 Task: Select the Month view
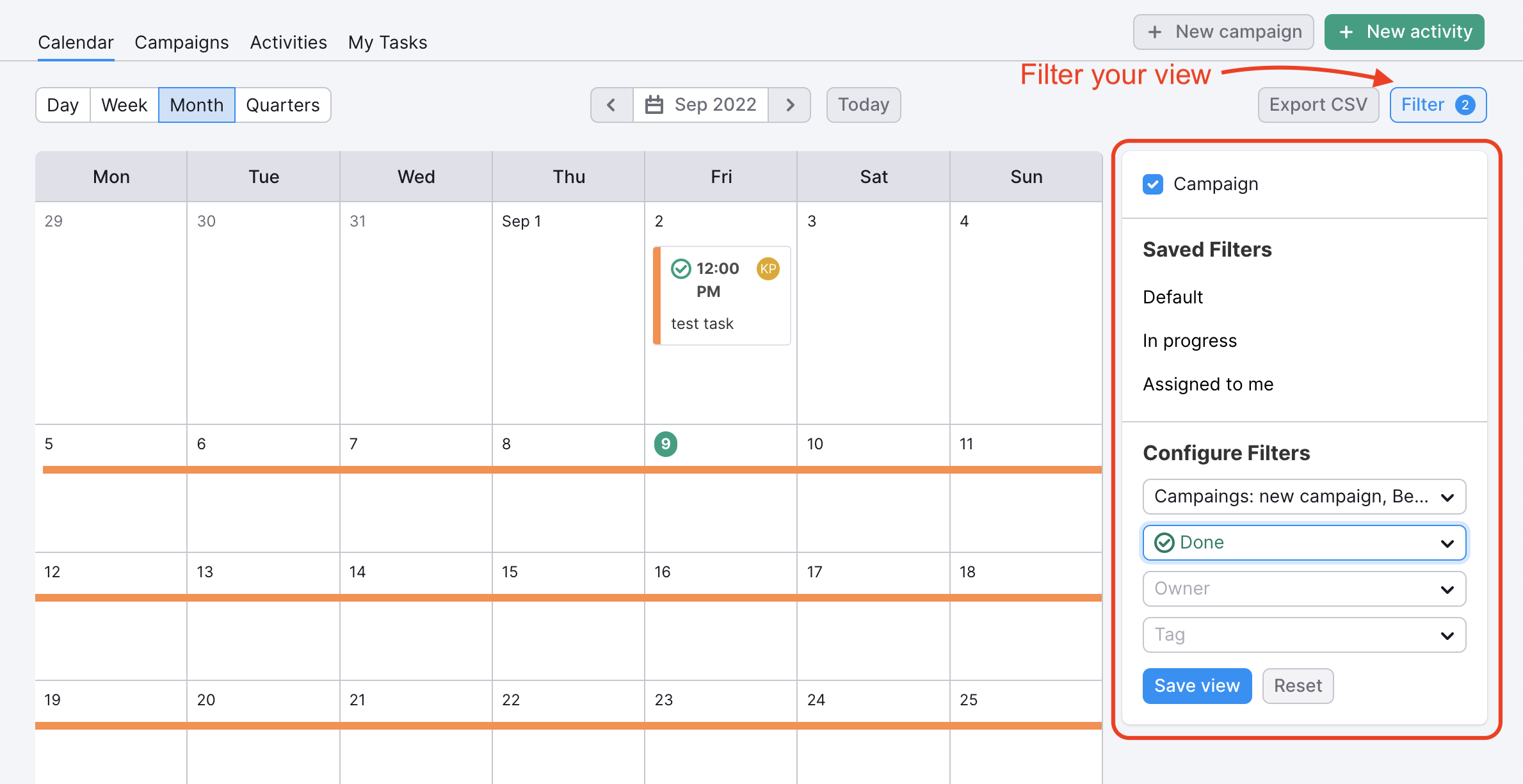[x=197, y=105]
